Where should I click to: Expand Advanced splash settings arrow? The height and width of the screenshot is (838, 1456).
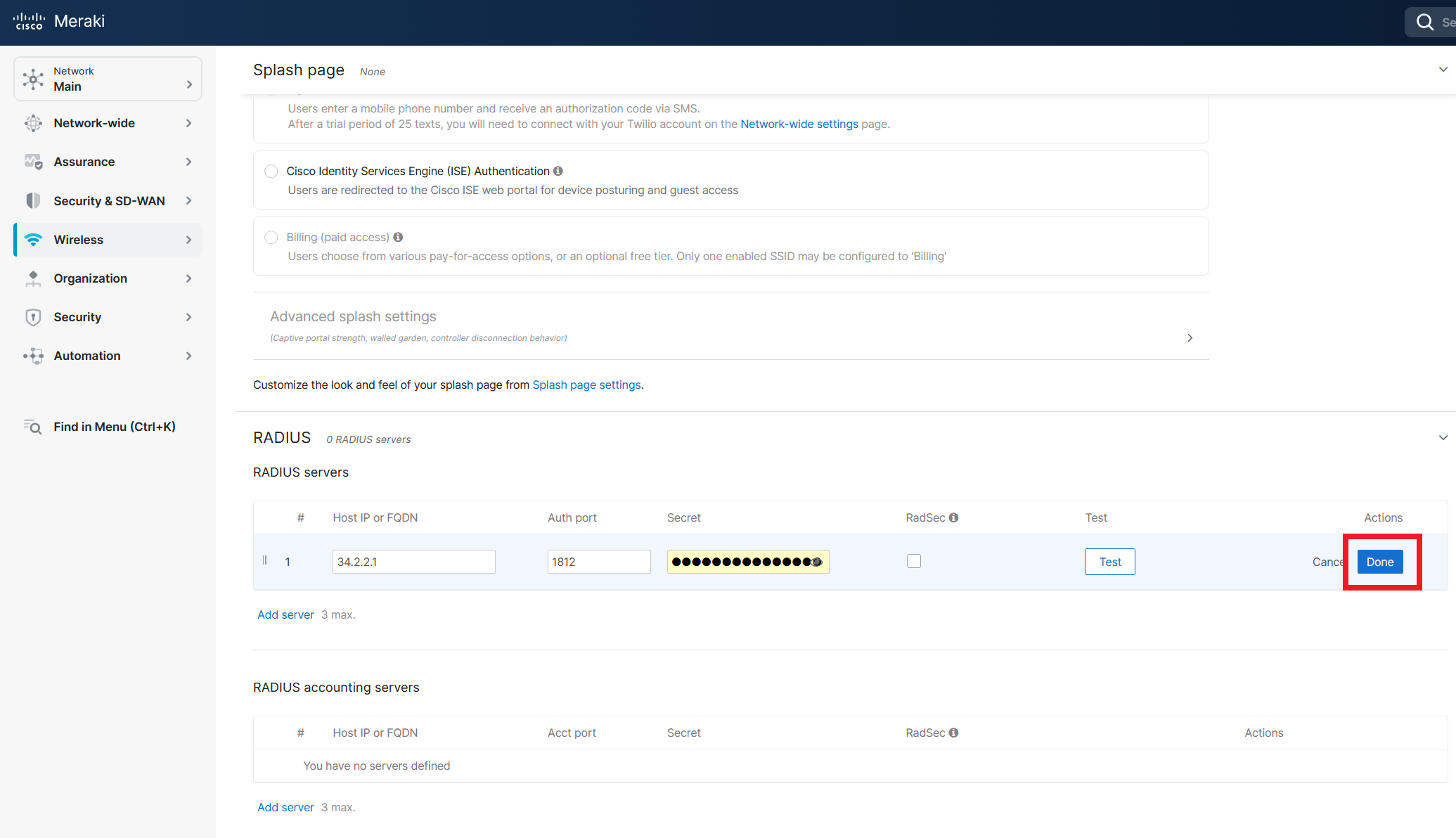(x=1190, y=338)
